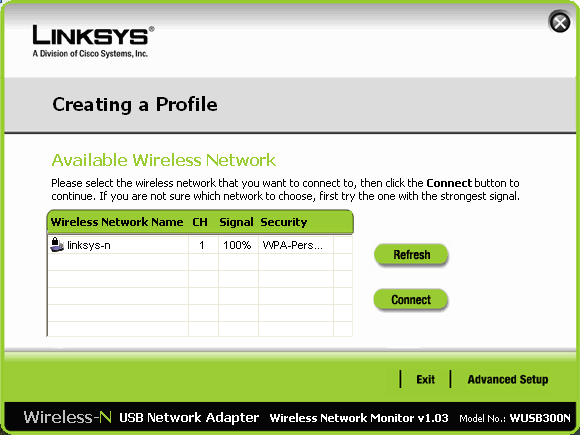This screenshot has width=580, height=435.
Task: Click the Creating a Profile heading
Action: (135, 104)
